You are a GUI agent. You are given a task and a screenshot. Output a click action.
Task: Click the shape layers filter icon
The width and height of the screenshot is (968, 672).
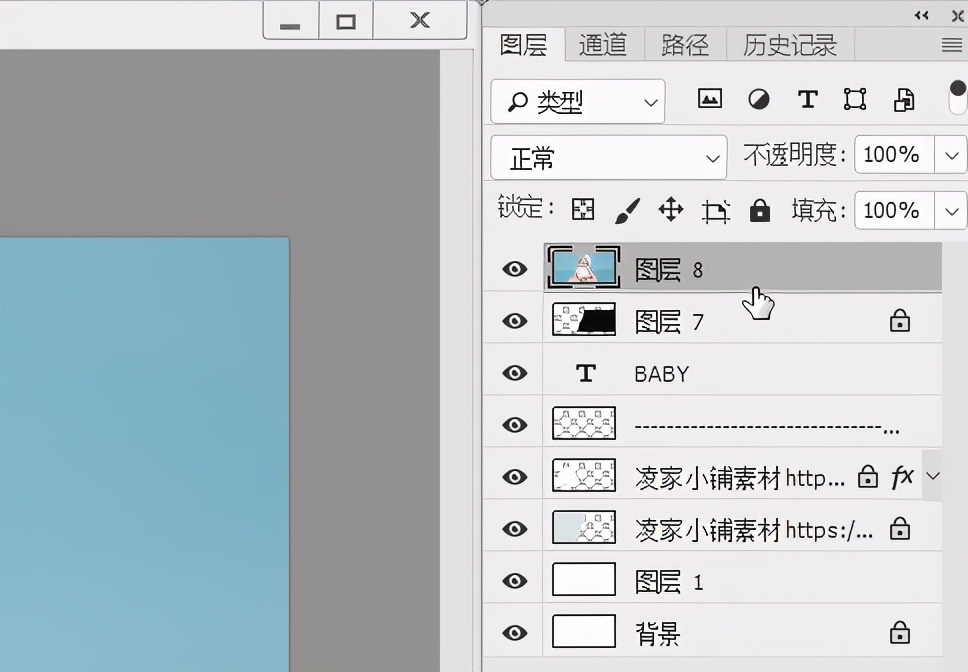tap(855, 99)
